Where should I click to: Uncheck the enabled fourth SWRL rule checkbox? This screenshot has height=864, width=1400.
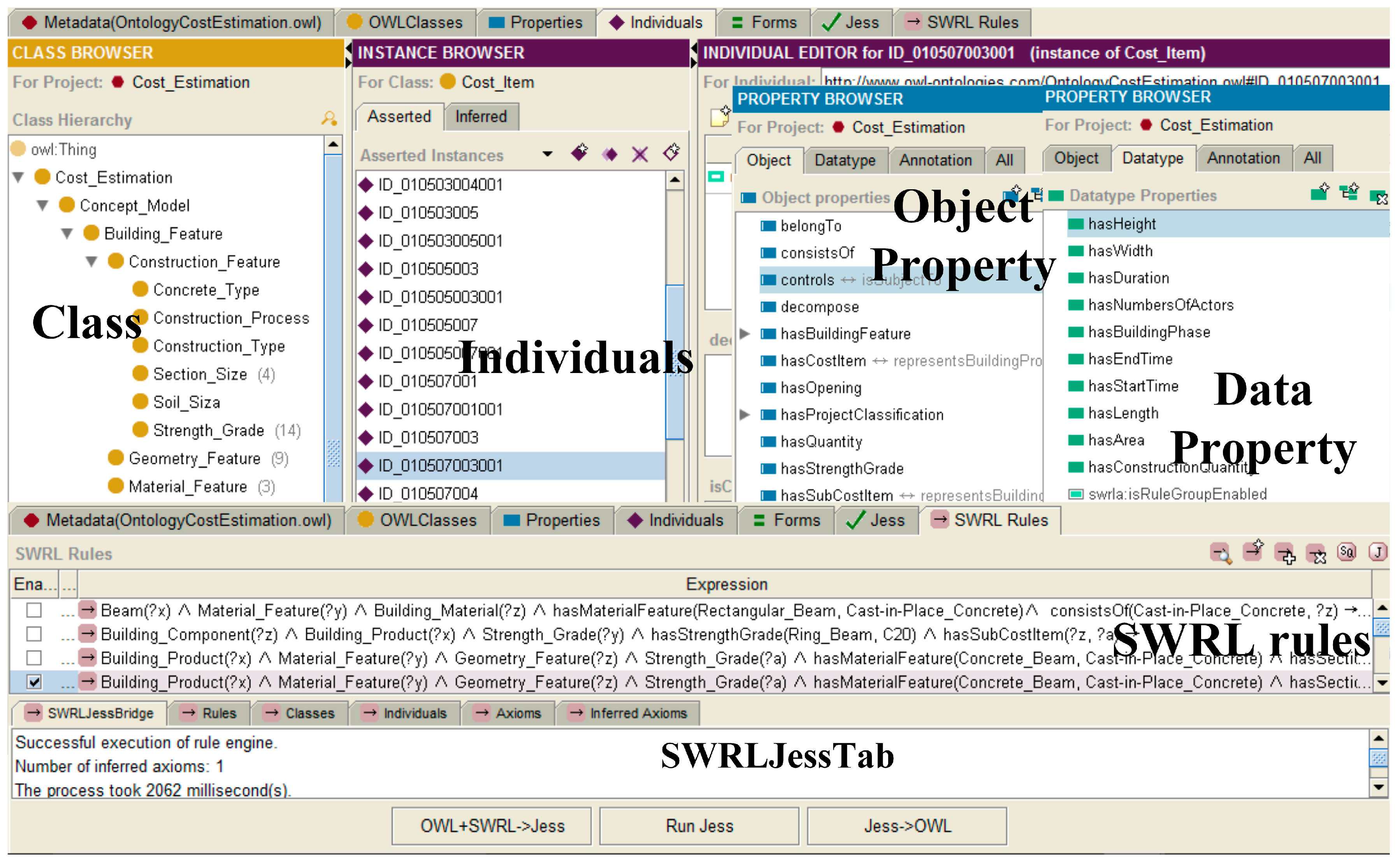point(34,682)
